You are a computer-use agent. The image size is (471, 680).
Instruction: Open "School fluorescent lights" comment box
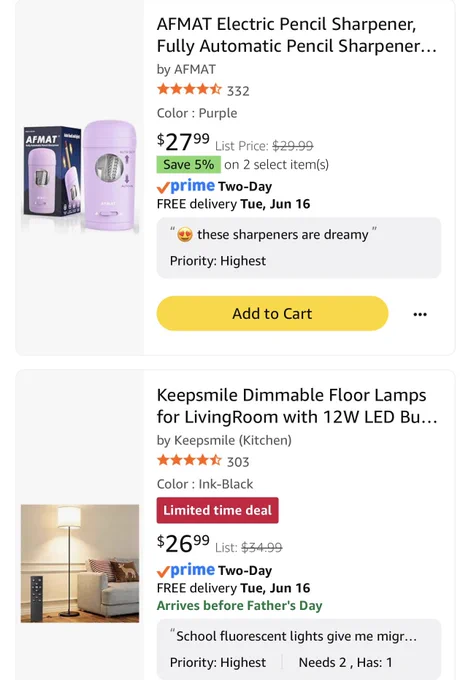(x=298, y=649)
